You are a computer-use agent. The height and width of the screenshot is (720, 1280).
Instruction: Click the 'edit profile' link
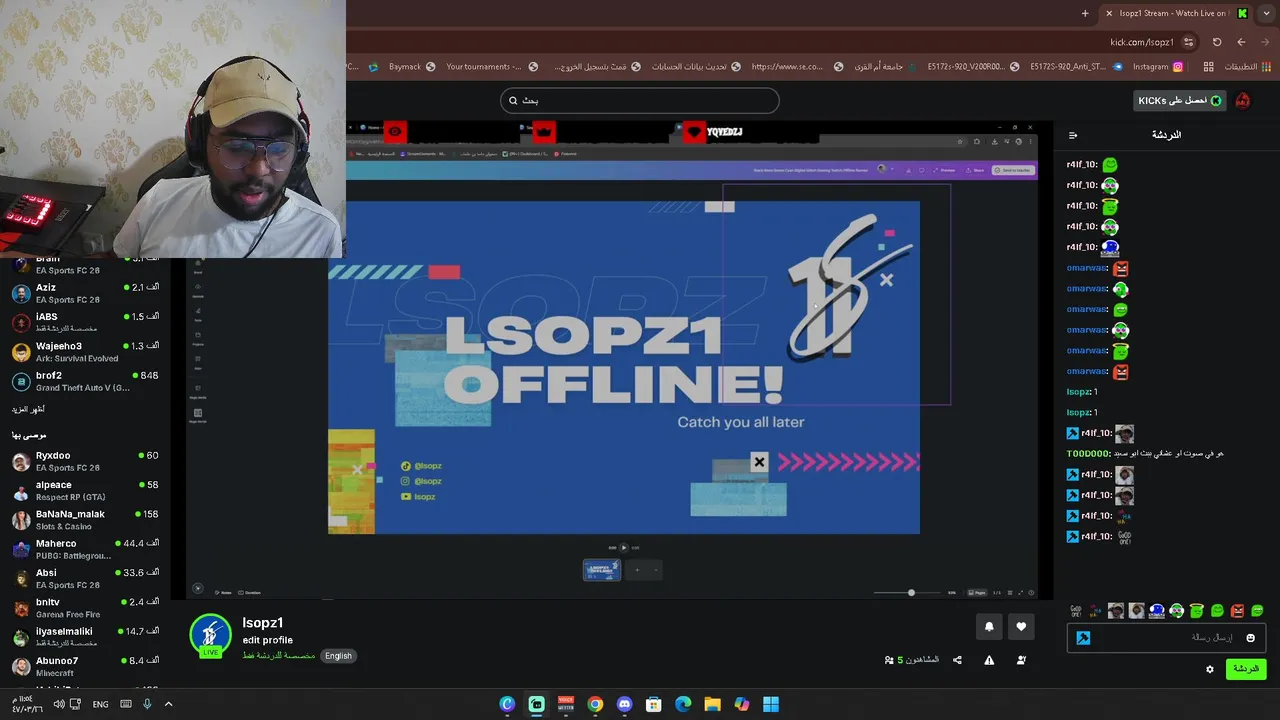pos(267,640)
